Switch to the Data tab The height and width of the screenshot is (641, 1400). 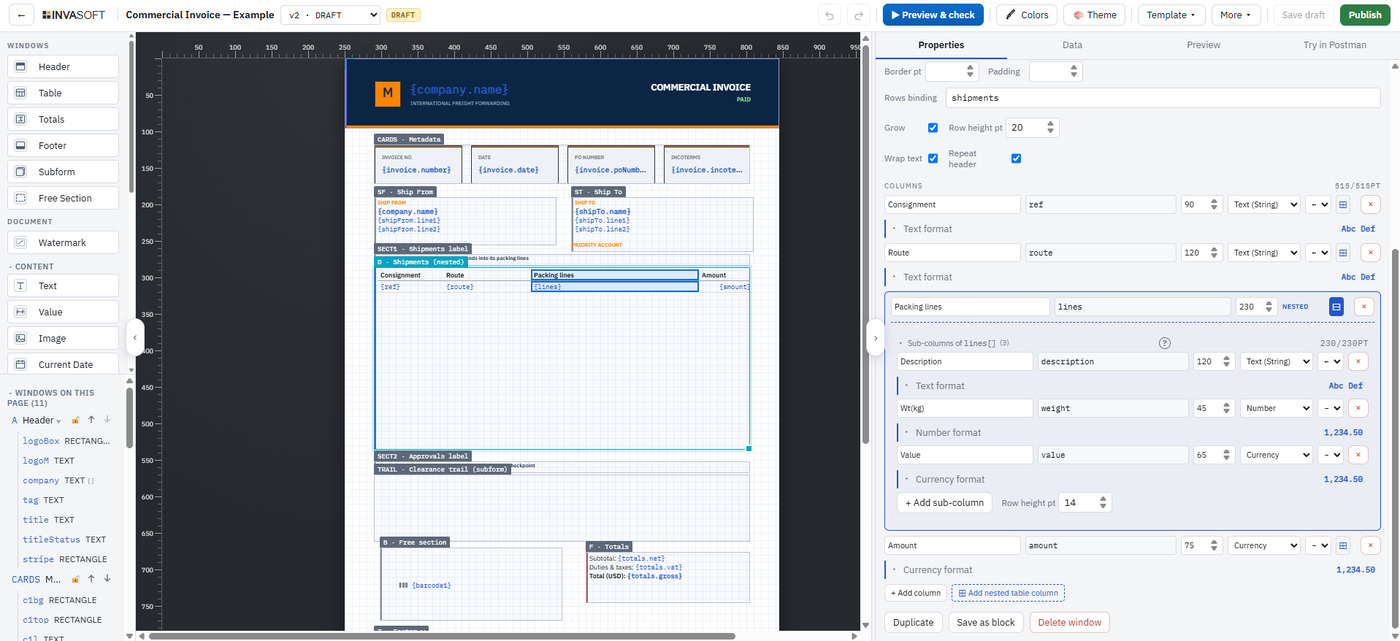coord(1072,45)
